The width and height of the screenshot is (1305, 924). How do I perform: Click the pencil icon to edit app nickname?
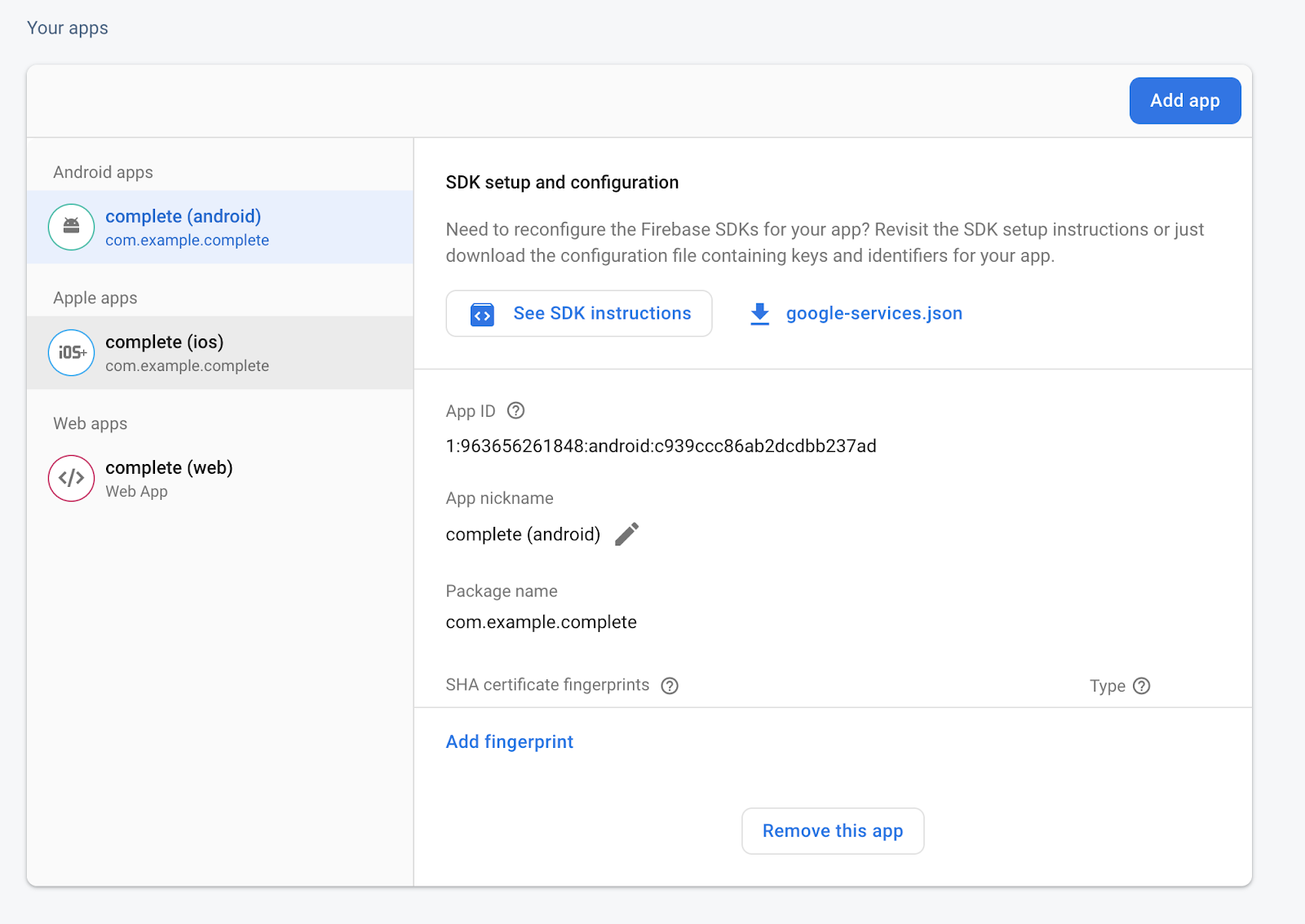[626, 534]
